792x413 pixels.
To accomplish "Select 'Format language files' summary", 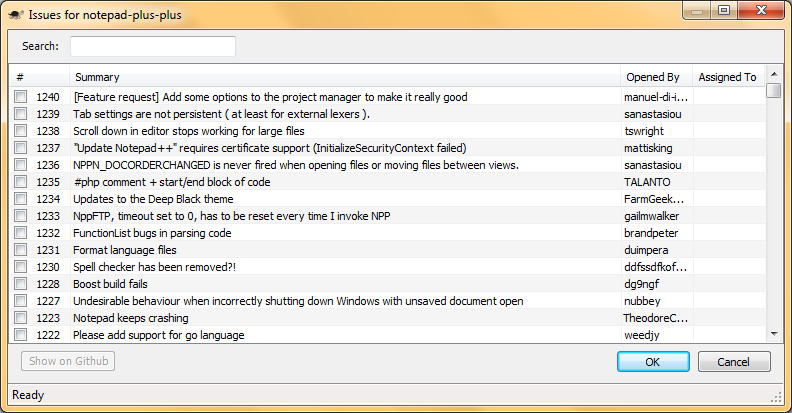I will tap(125, 250).
